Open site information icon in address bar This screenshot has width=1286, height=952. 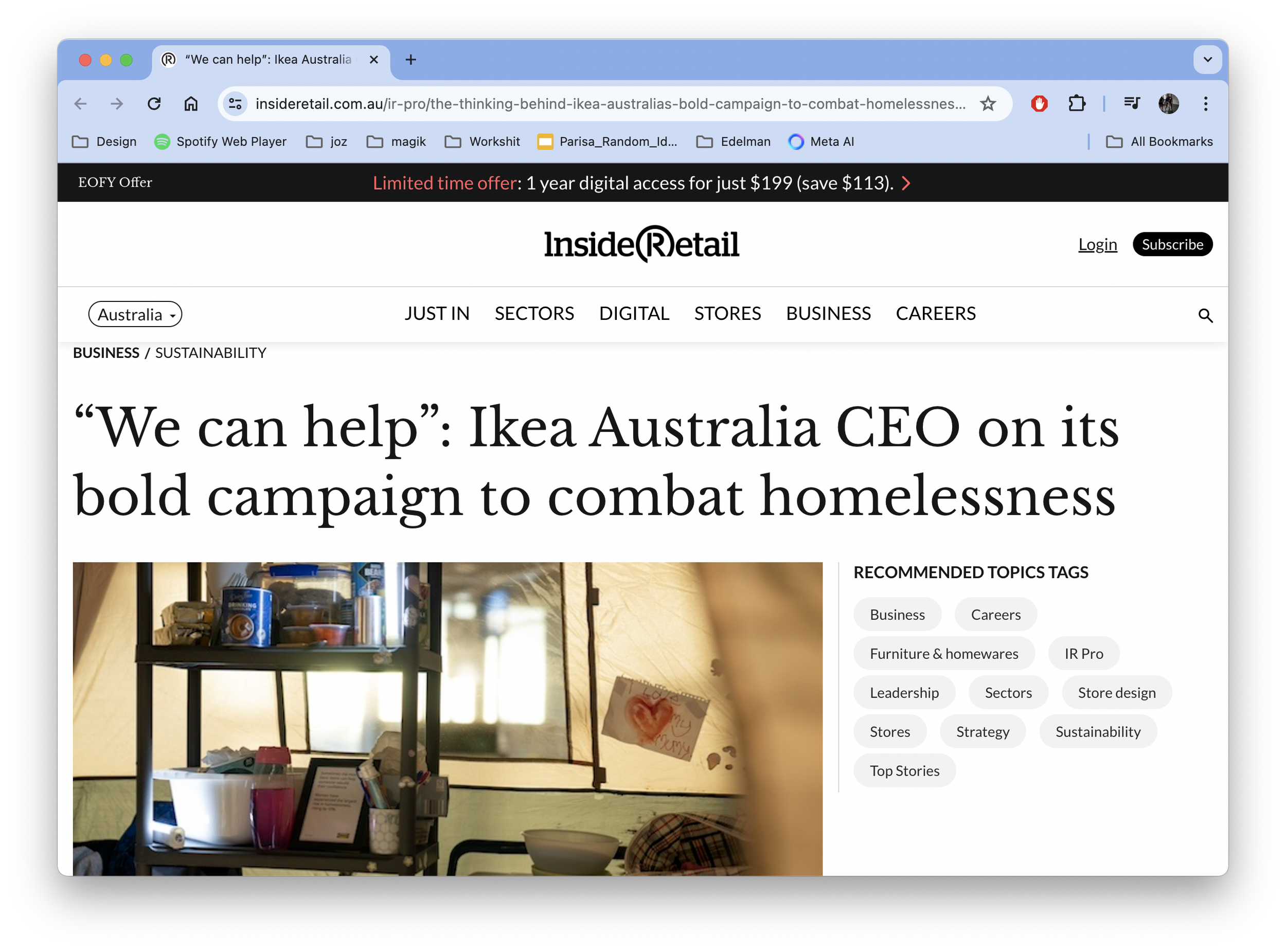[235, 104]
